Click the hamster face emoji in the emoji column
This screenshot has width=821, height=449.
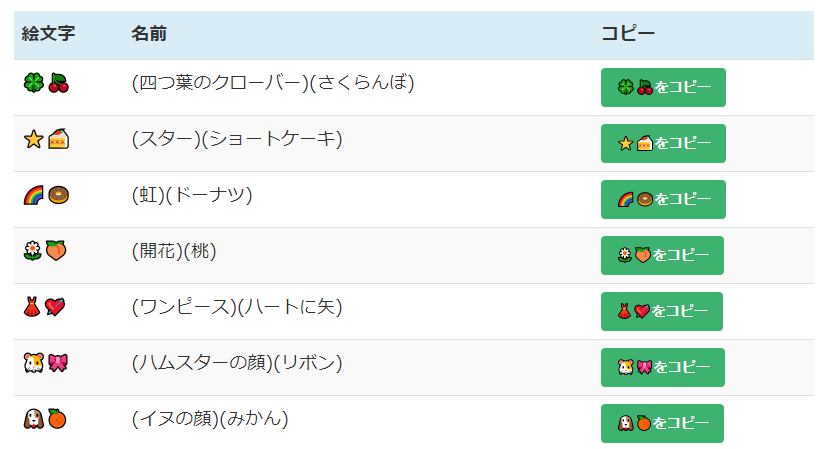click(x=33, y=363)
